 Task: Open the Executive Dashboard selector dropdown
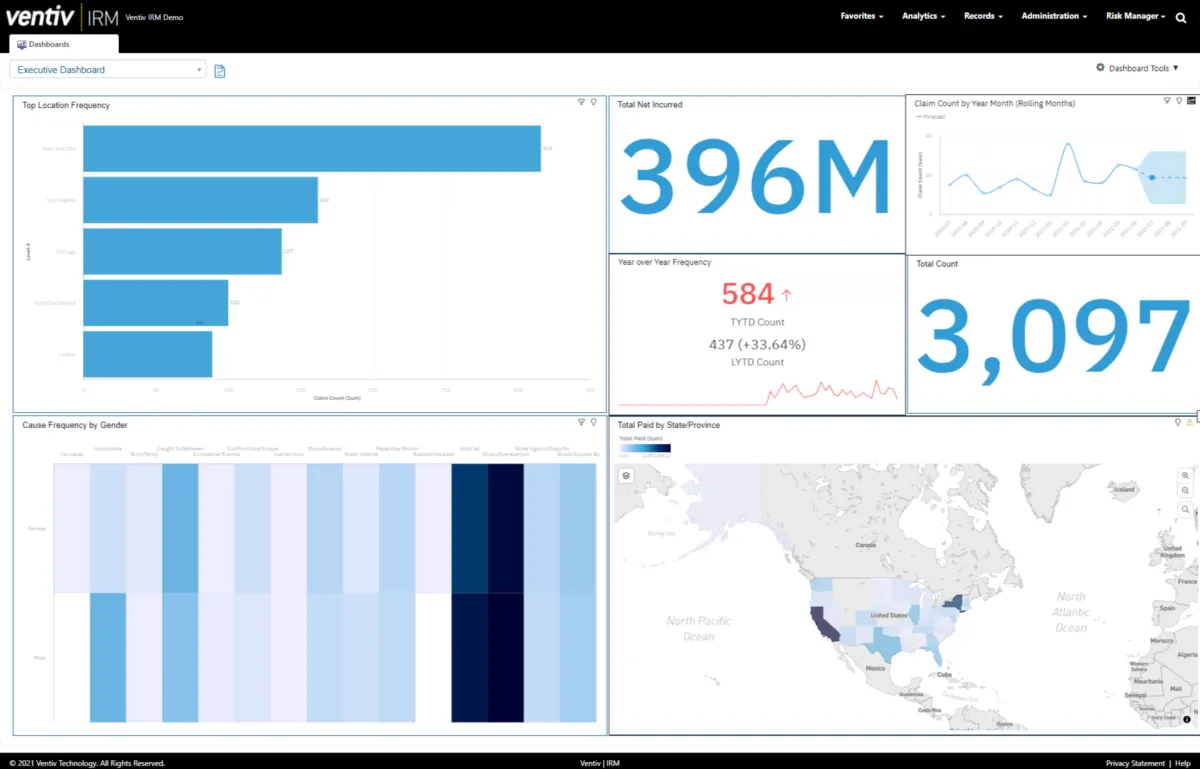[108, 70]
